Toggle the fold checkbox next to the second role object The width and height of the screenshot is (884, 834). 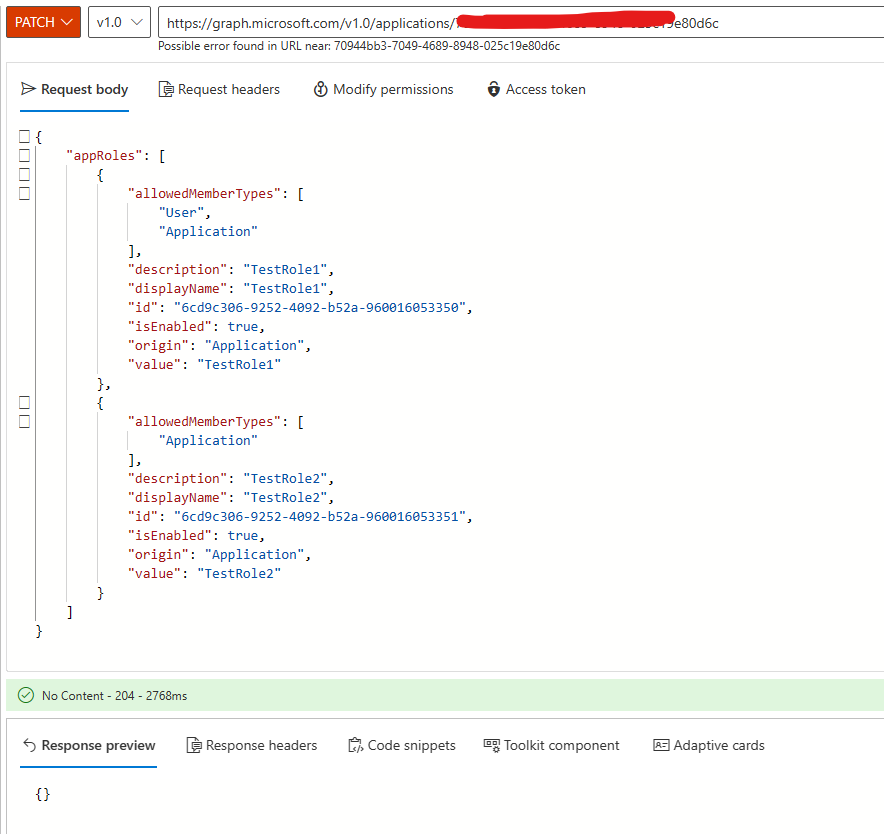pyautogui.click(x=25, y=403)
